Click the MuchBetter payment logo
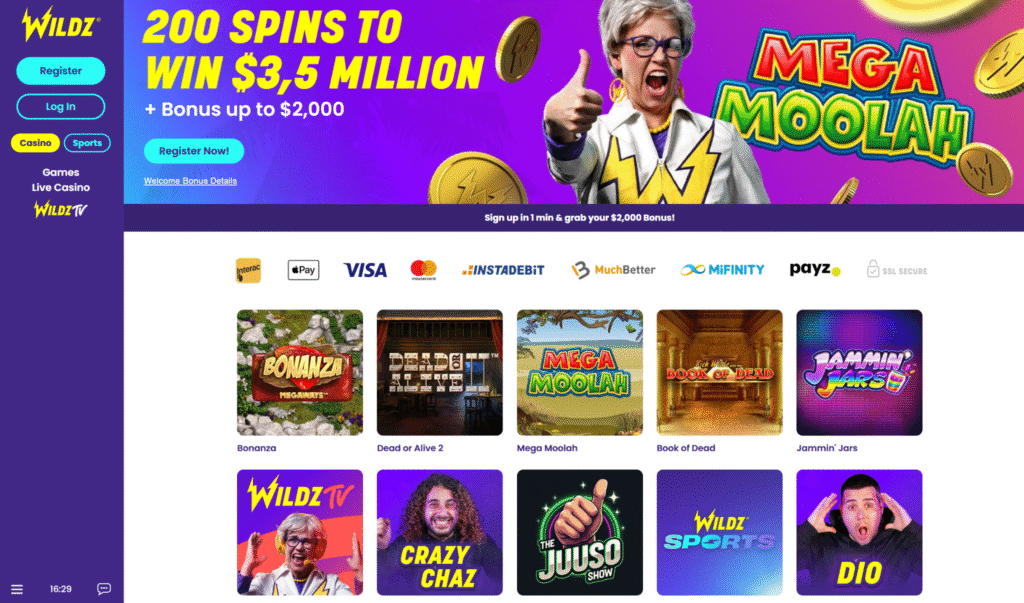 [x=613, y=270]
